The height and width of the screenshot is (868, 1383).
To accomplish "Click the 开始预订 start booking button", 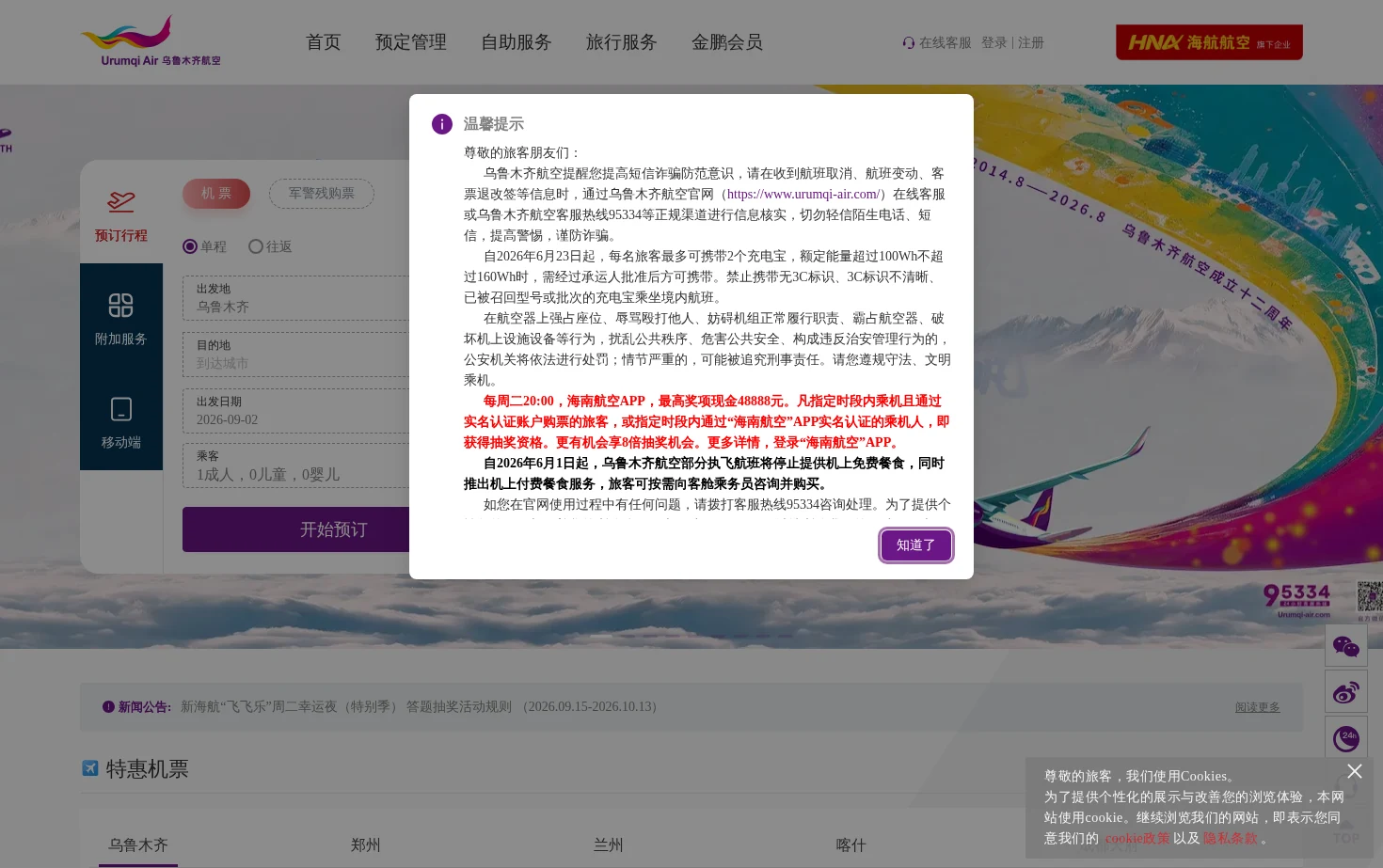I will pos(333,529).
